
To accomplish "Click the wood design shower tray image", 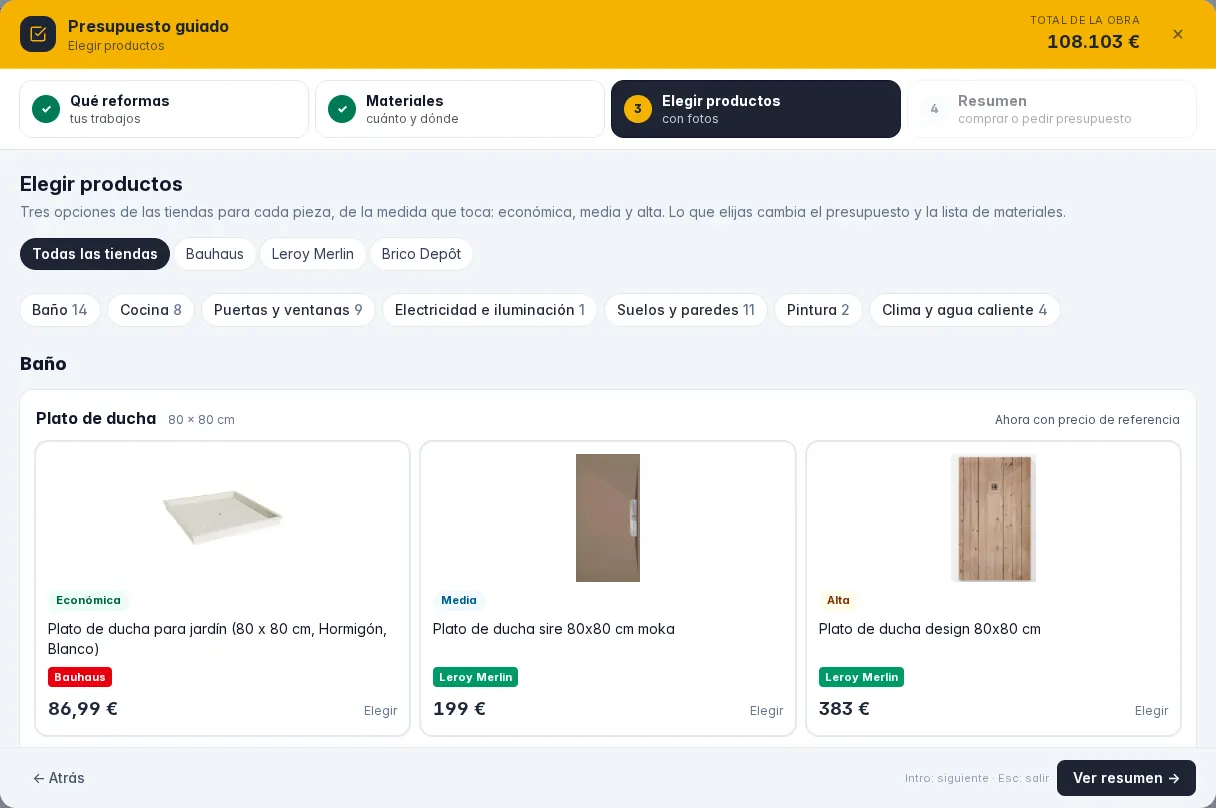I will point(993,518).
